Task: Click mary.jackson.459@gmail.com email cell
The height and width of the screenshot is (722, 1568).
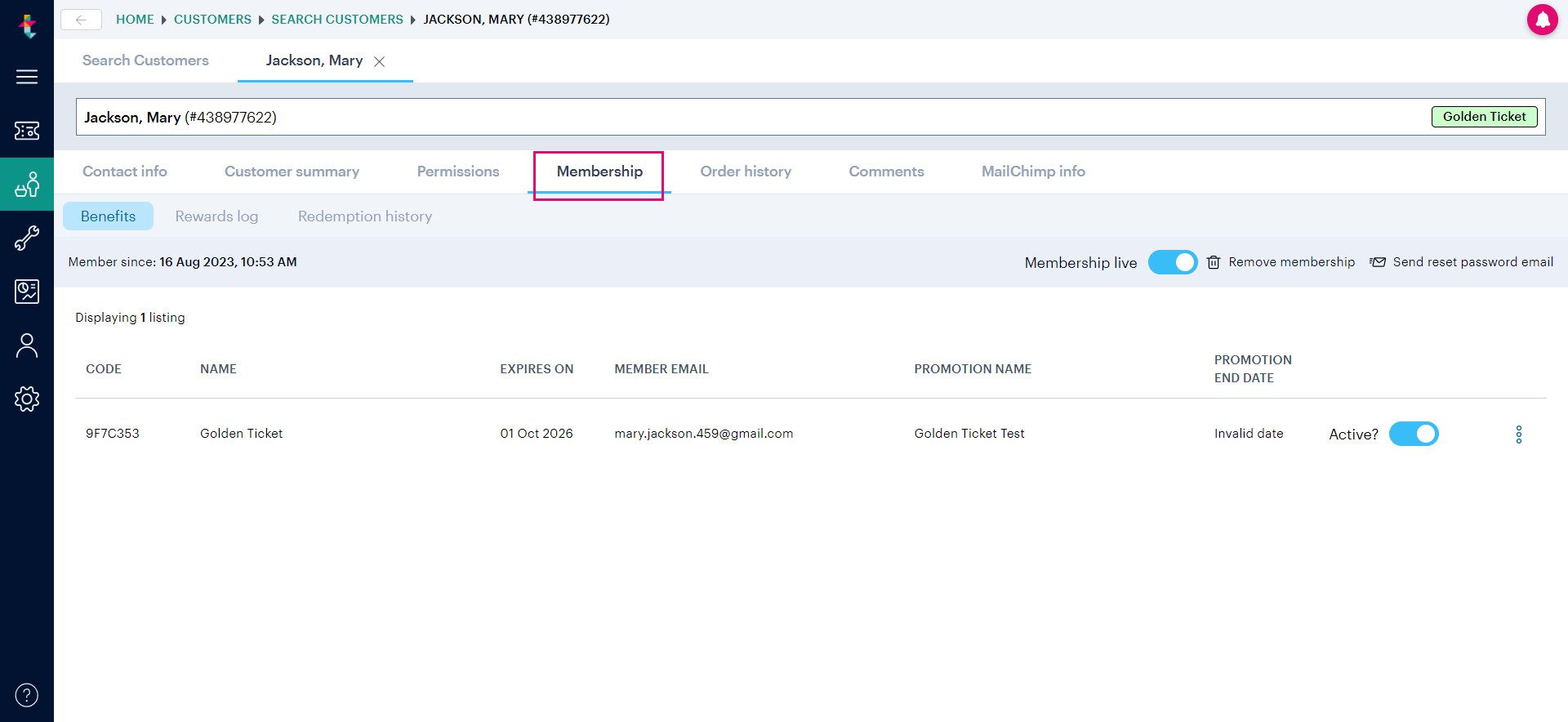Action: (703, 434)
